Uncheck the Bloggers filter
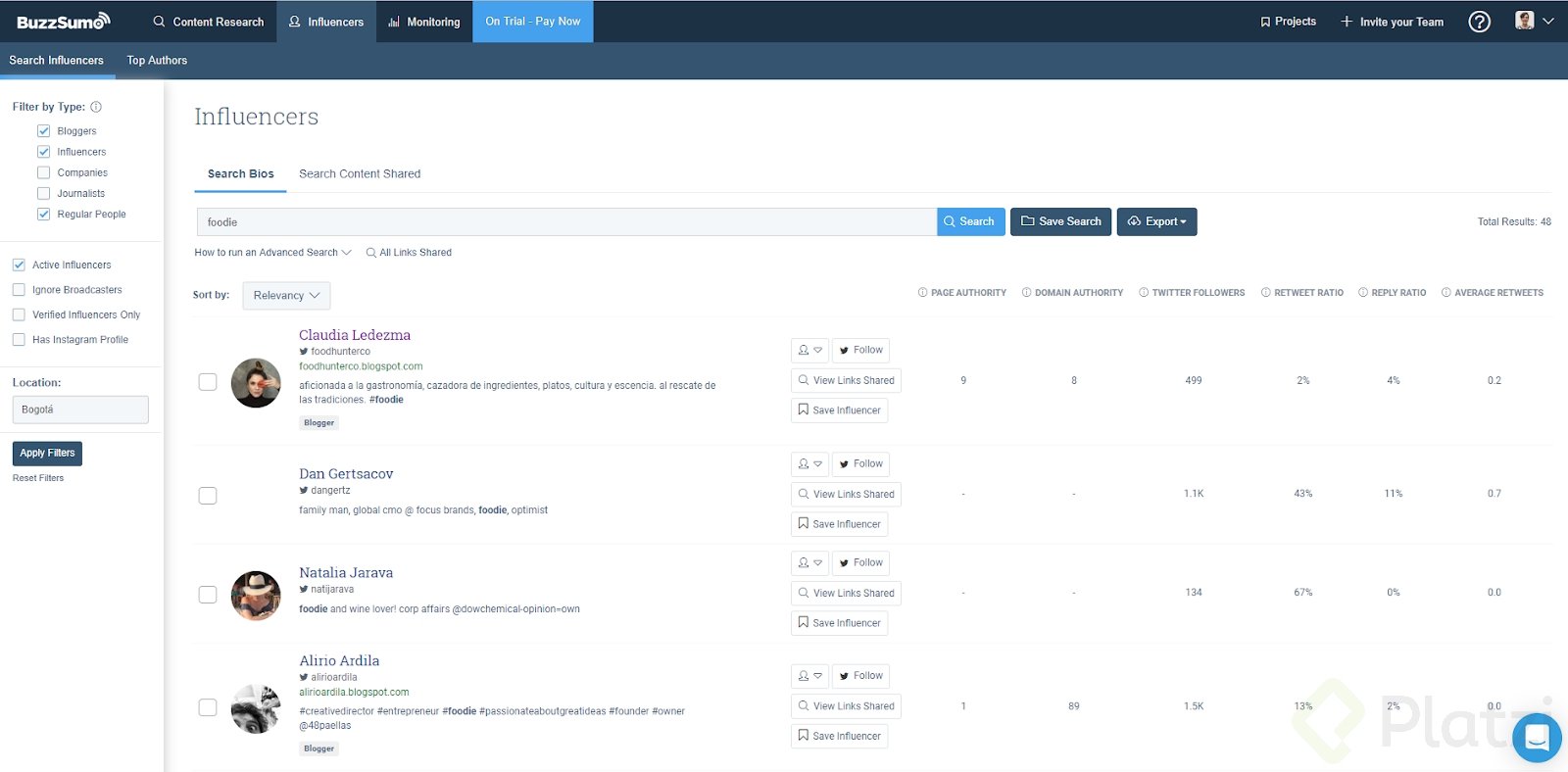The image size is (1568, 772). 43,131
